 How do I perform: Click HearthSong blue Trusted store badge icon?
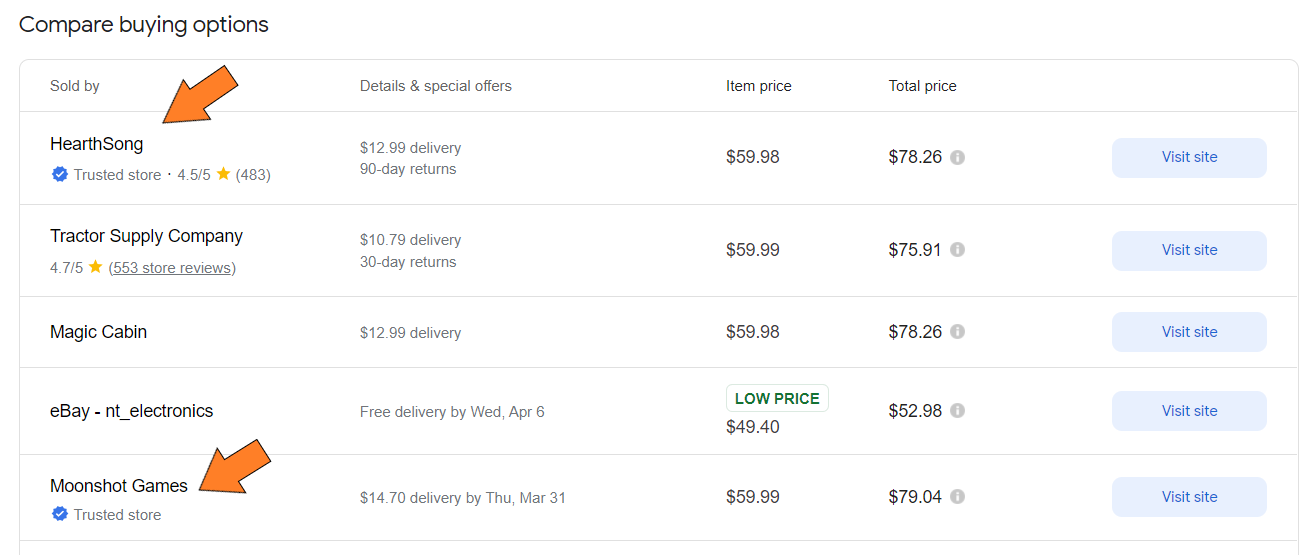coord(60,175)
